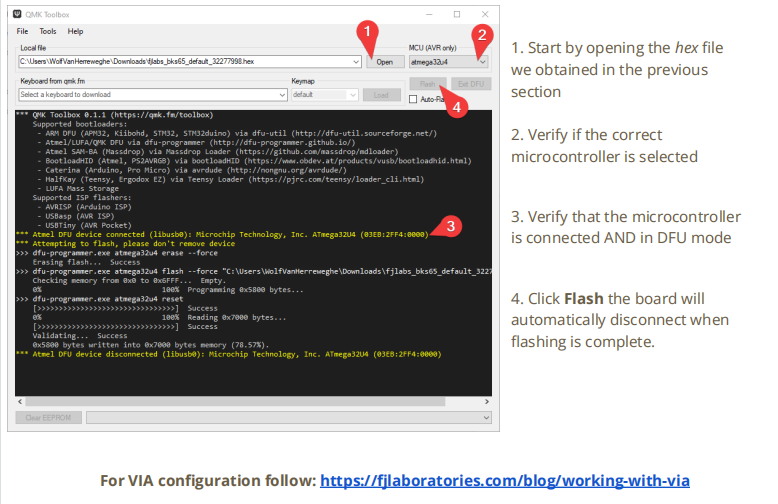Expand the local file path dropdown
This screenshot has width=778, height=504.
[x=356, y=62]
